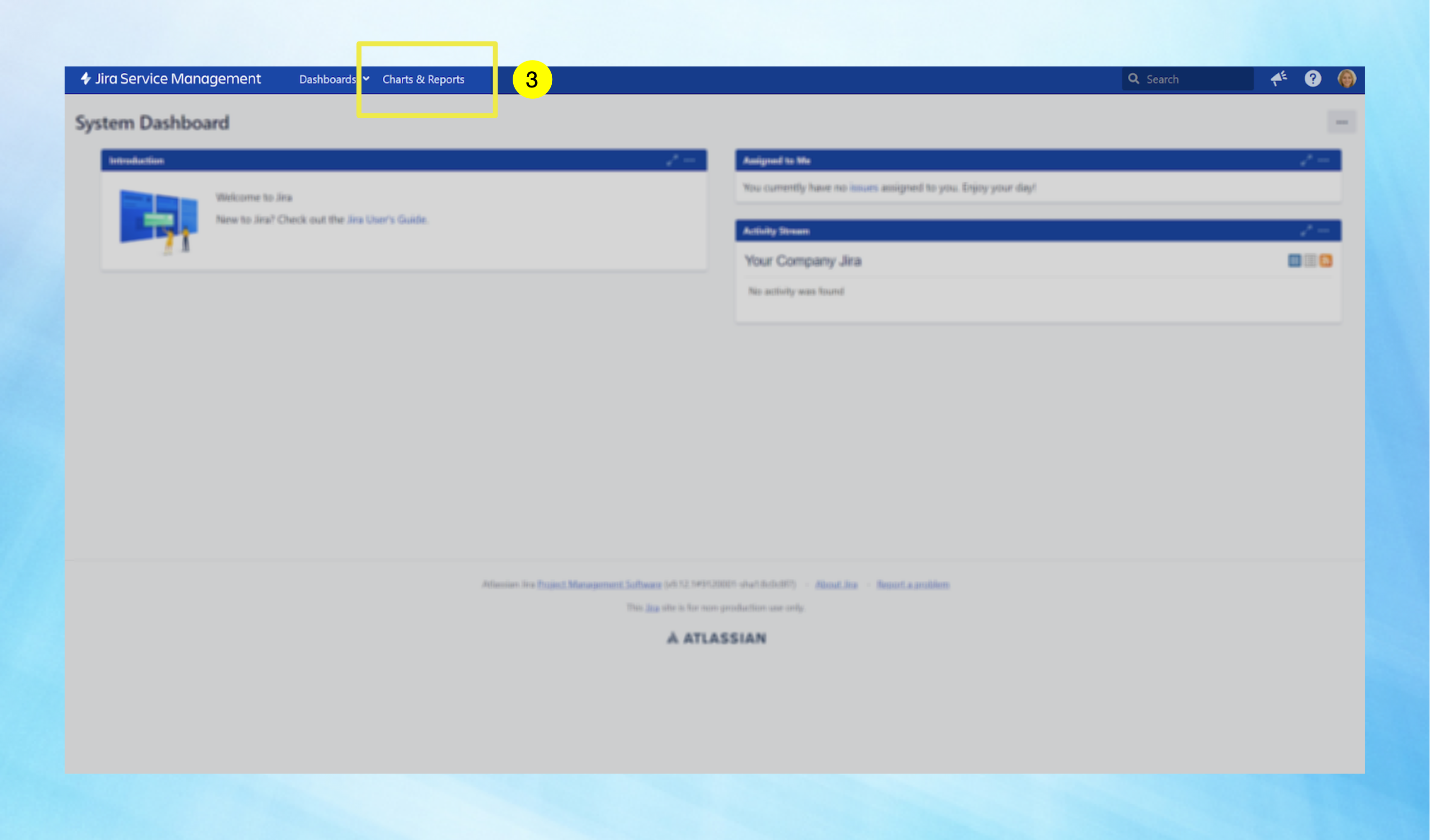Open the Jira User's Guide link
This screenshot has width=1430, height=840.
point(387,219)
